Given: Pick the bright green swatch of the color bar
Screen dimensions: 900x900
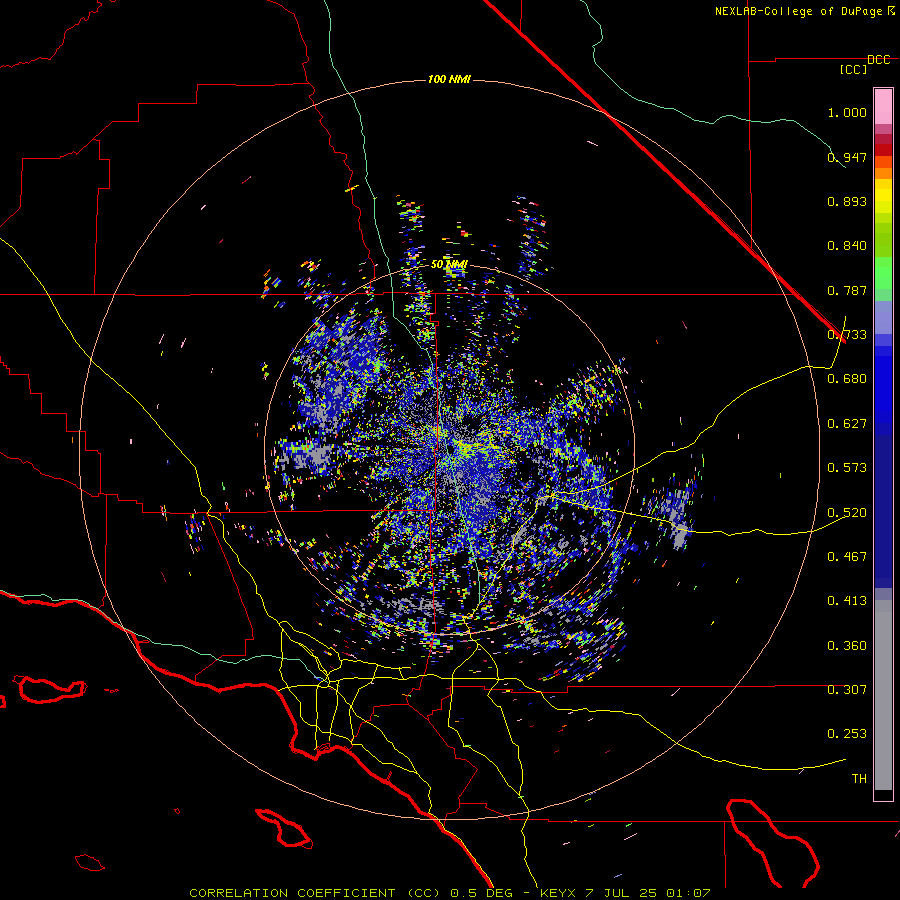Looking at the screenshot, I should point(883,273).
